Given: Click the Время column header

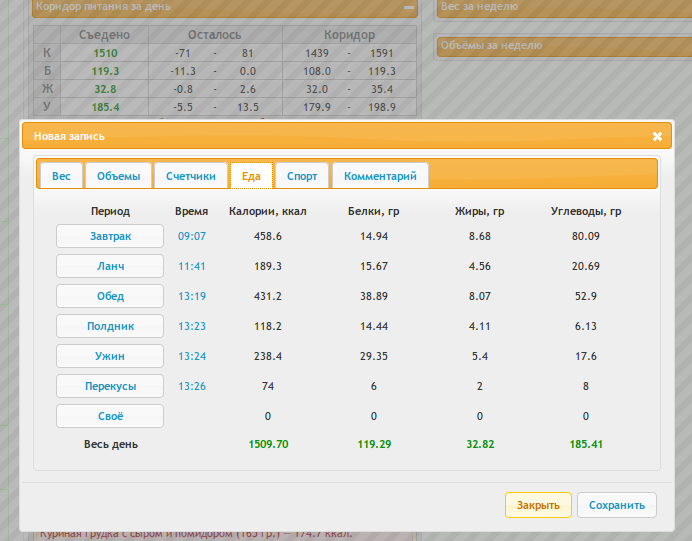Looking at the screenshot, I should [x=192, y=211].
